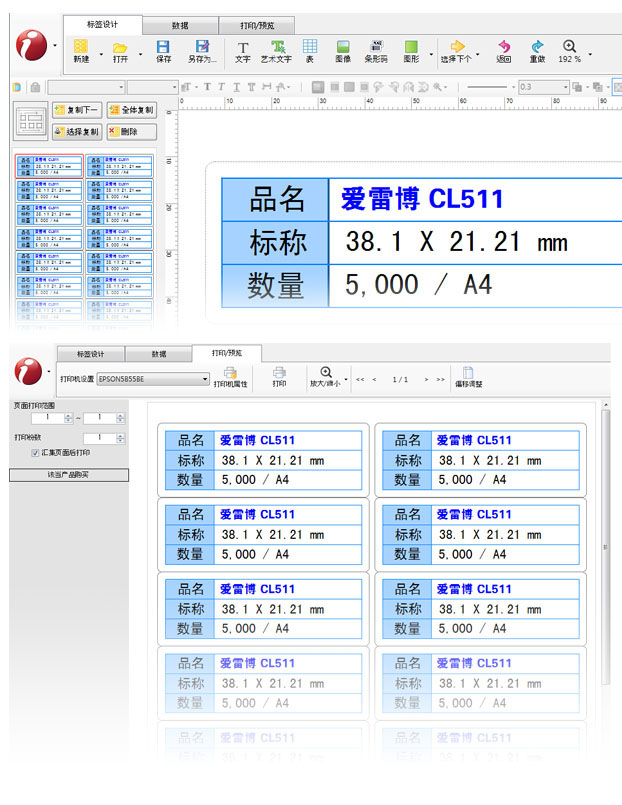Switch to the 数据 tab in the design window

tap(180, 26)
